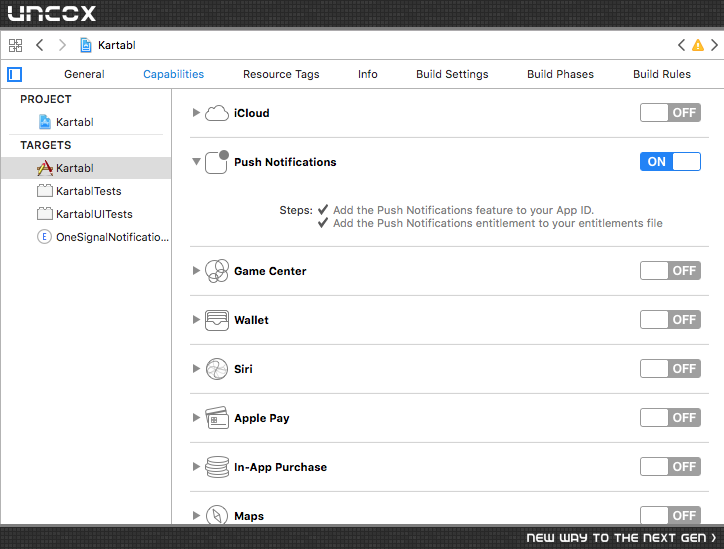Enable the In-App Purchase switch

click(x=670, y=466)
